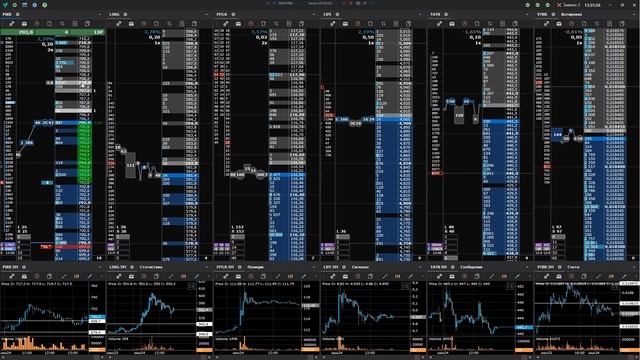The height and width of the screenshot is (360, 640).
Task: Switch to the Сообщения tab
Action: [471, 267]
